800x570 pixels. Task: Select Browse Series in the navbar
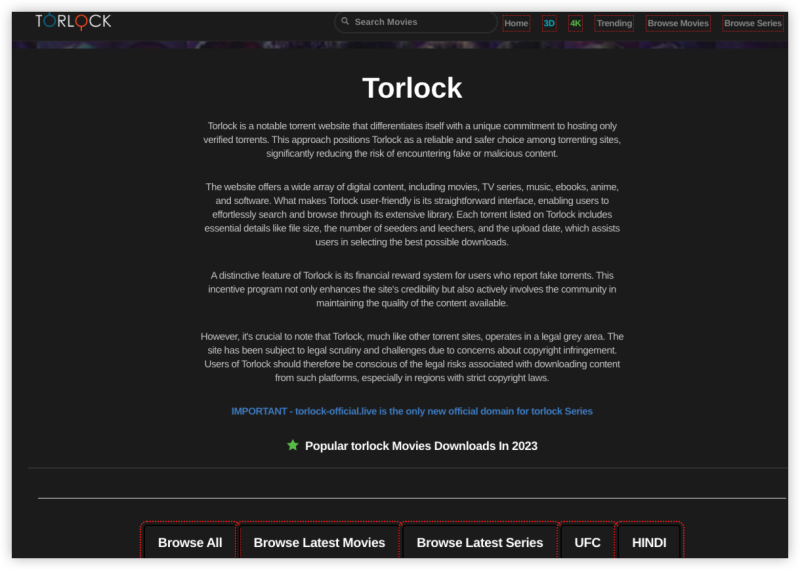tap(753, 23)
